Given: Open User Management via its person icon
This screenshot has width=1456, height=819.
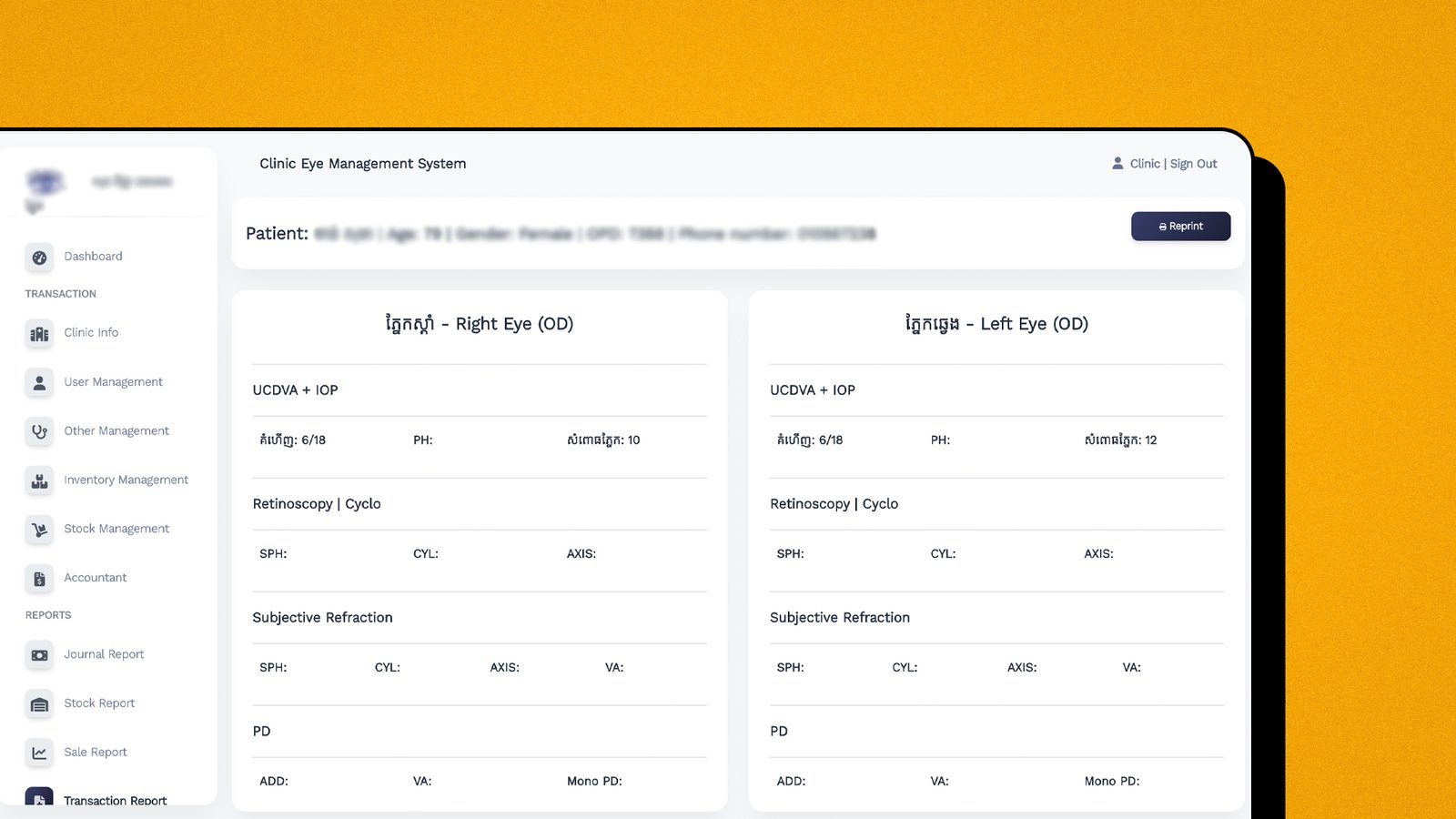Looking at the screenshot, I should (39, 382).
